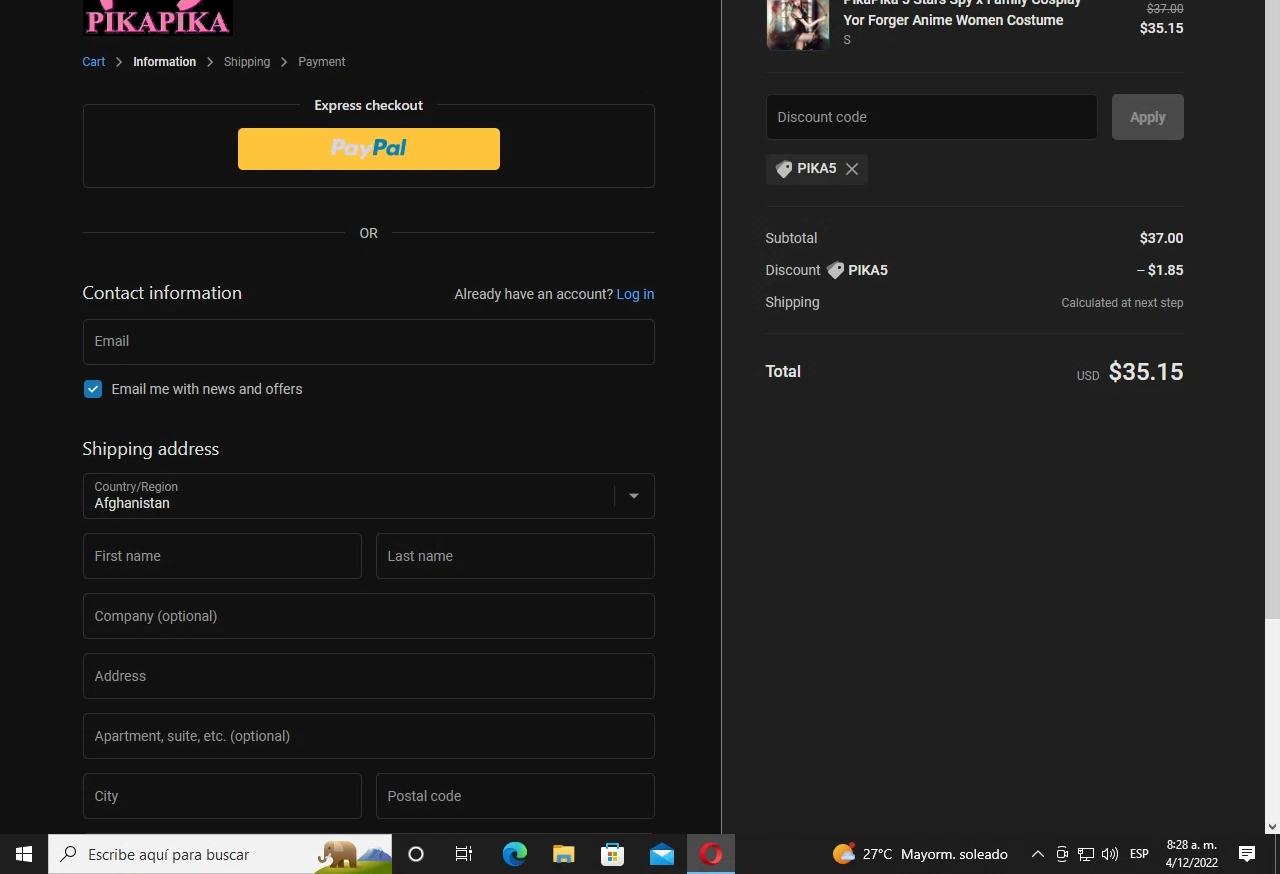This screenshot has width=1280, height=874.
Task: Open network settings tray icon
Action: [x=1086, y=854]
